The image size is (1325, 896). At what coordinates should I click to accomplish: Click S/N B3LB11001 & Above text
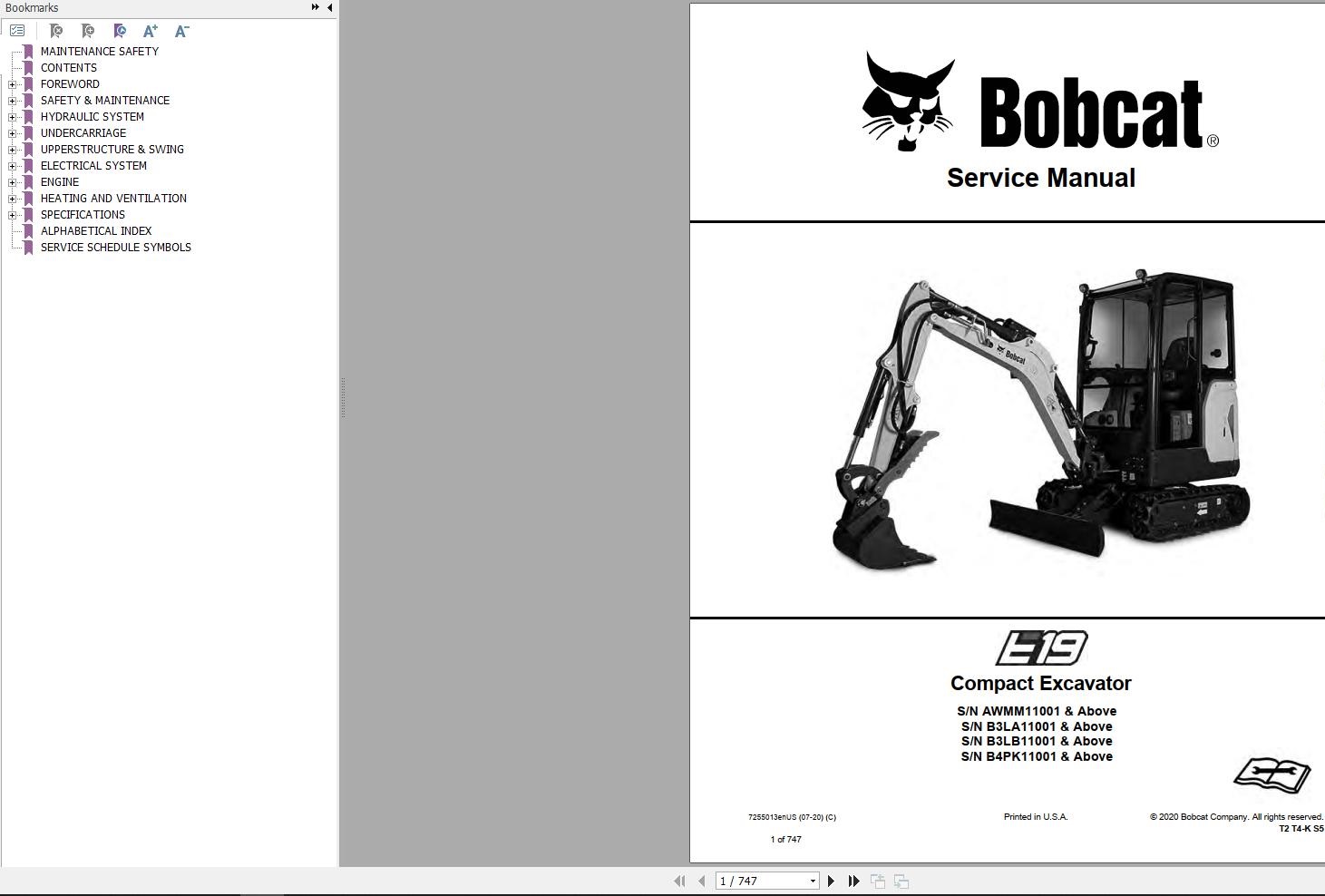1037,741
